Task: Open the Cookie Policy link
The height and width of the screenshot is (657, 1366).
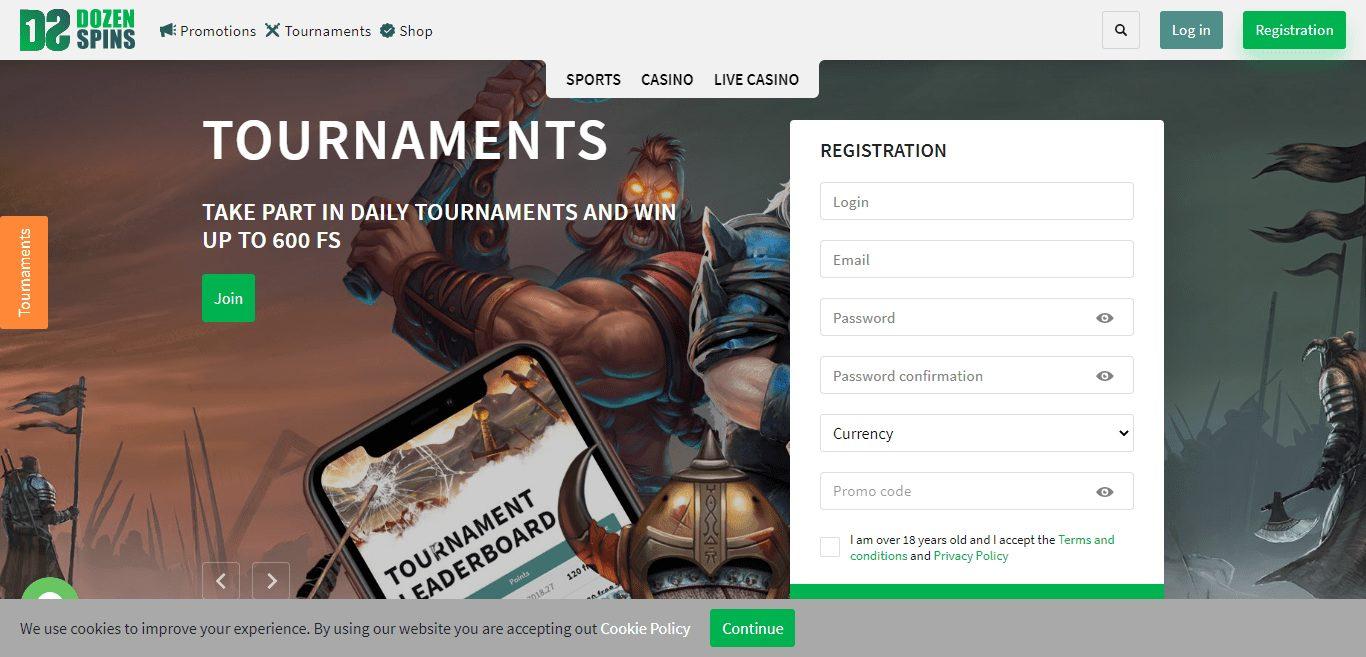Action: (x=645, y=628)
